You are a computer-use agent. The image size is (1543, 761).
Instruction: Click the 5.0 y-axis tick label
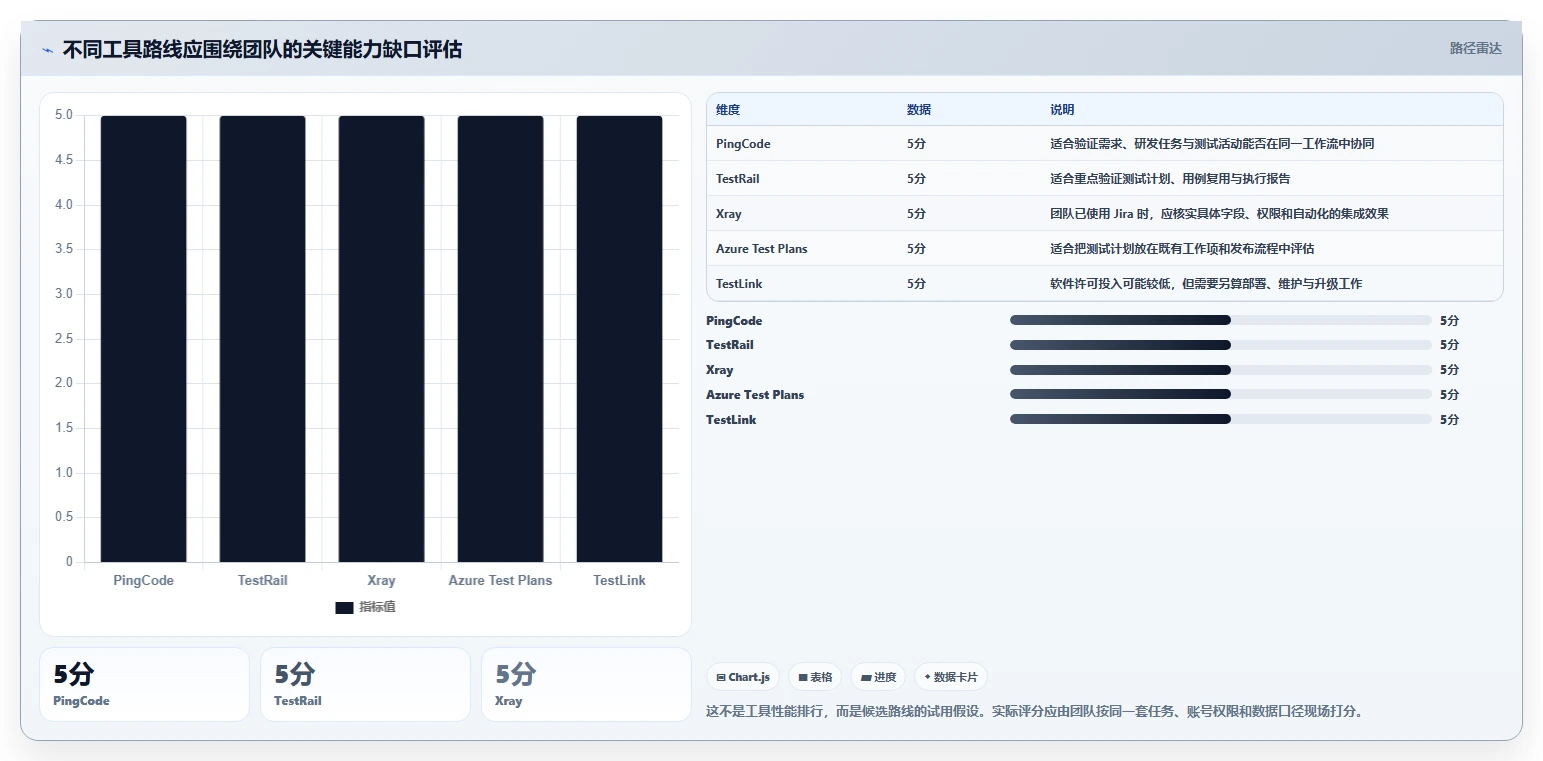point(64,115)
